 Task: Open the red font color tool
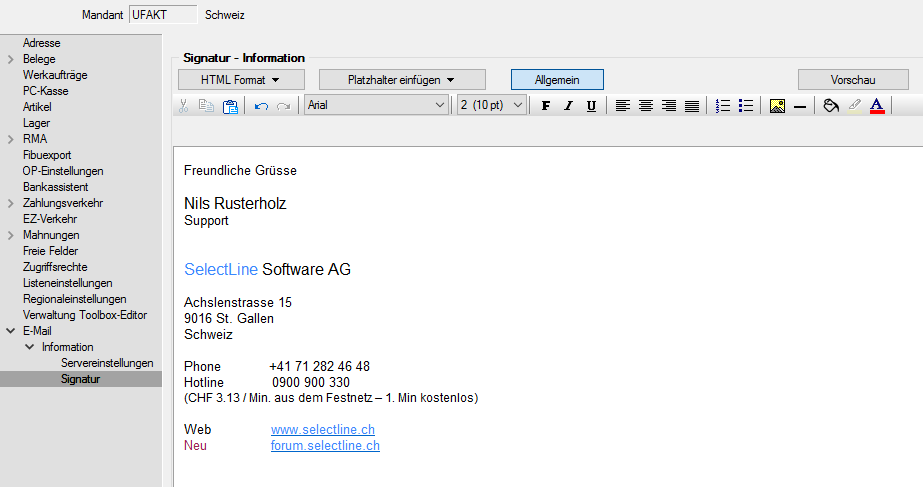877,106
